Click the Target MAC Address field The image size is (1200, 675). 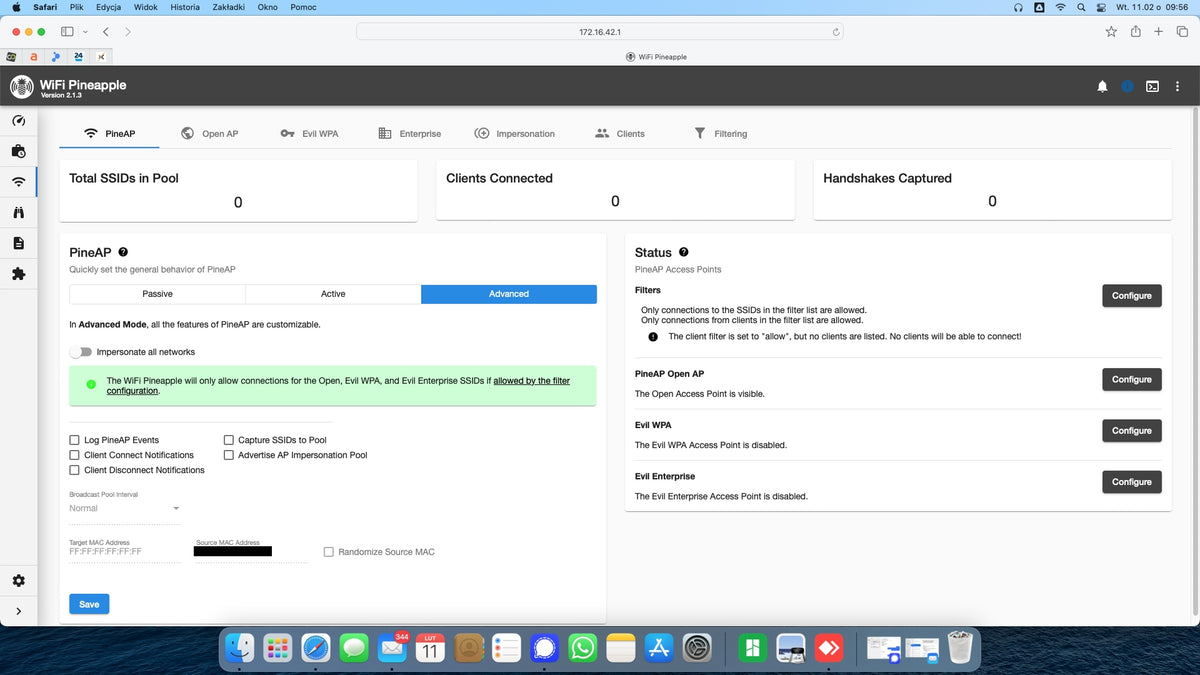(x=125, y=551)
